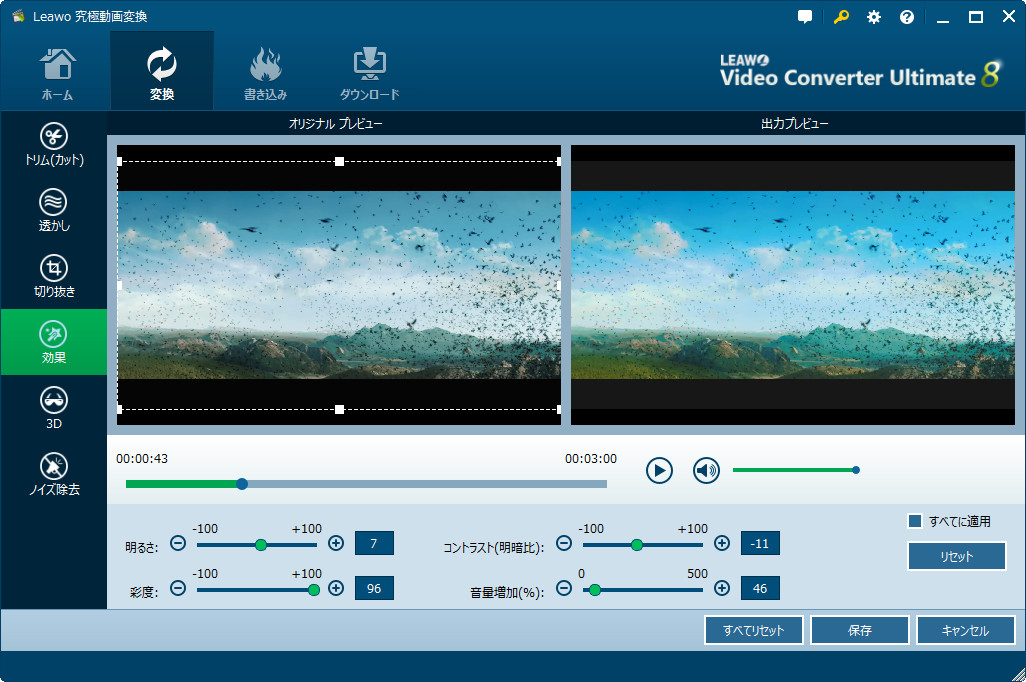
Task: Open the crop (切り抜き) tool
Action: click(54, 276)
